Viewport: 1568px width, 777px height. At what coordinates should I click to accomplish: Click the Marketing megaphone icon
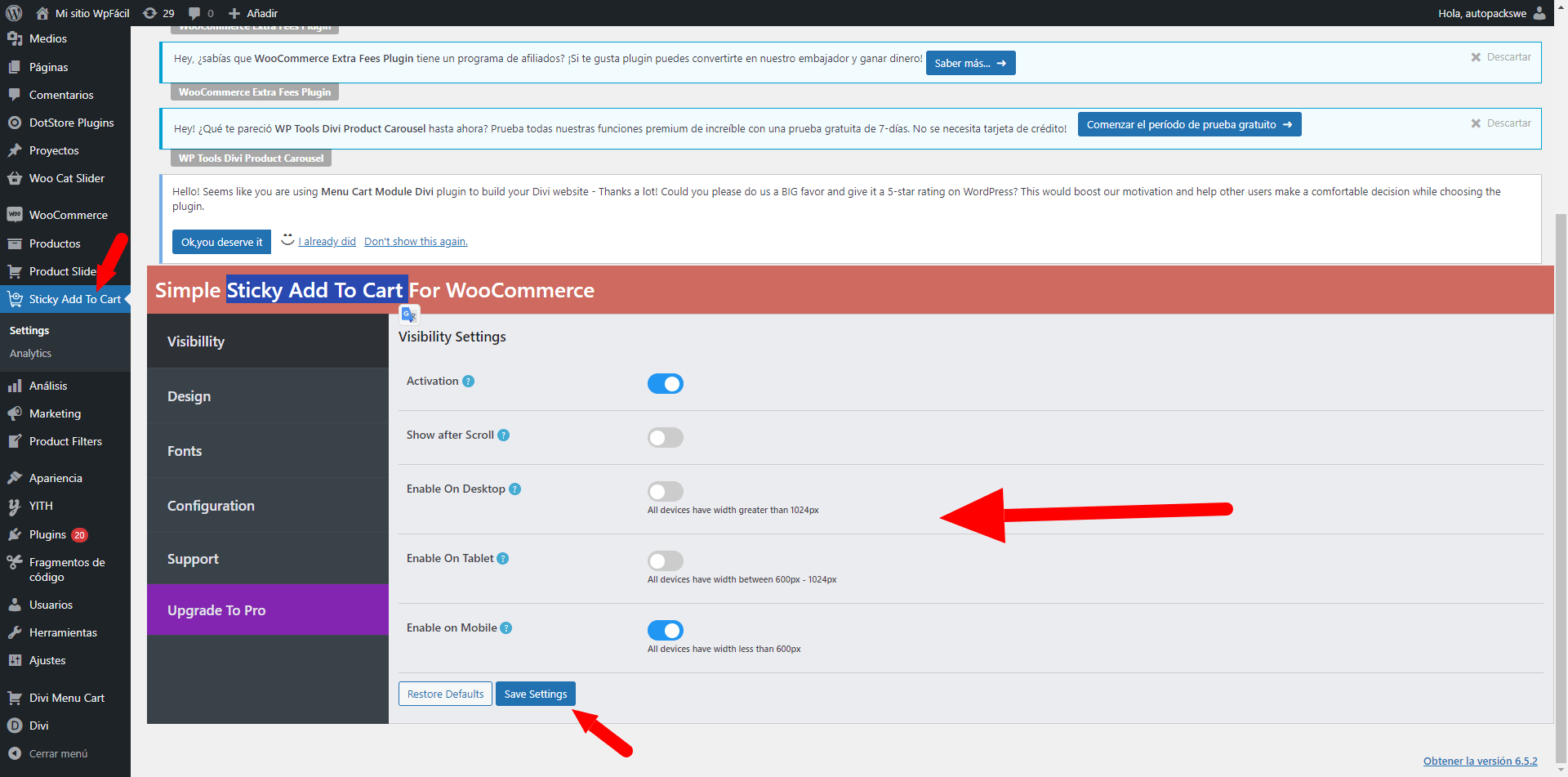tap(15, 413)
